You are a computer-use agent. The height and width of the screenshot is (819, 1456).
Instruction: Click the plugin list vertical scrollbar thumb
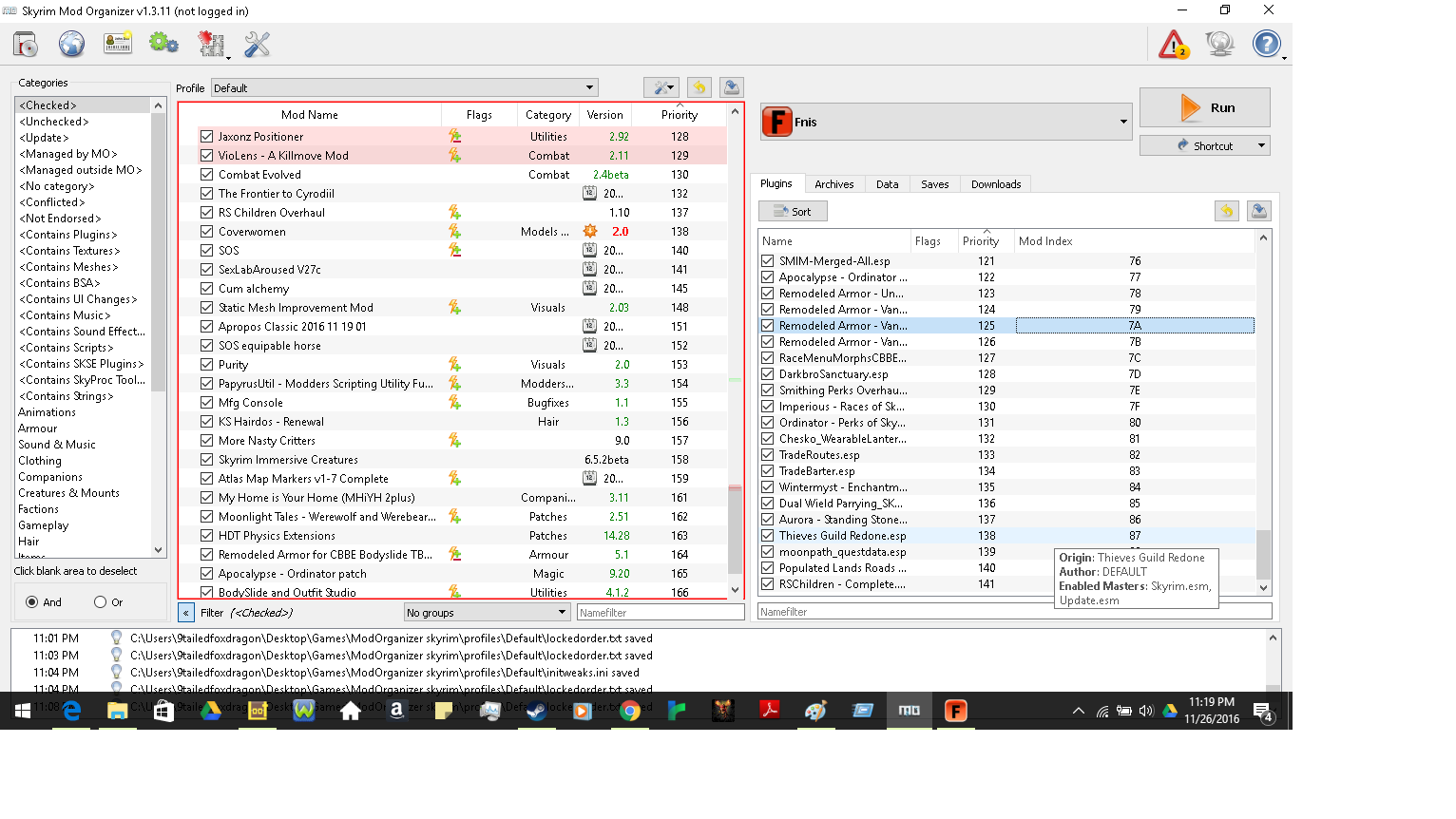click(1263, 554)
